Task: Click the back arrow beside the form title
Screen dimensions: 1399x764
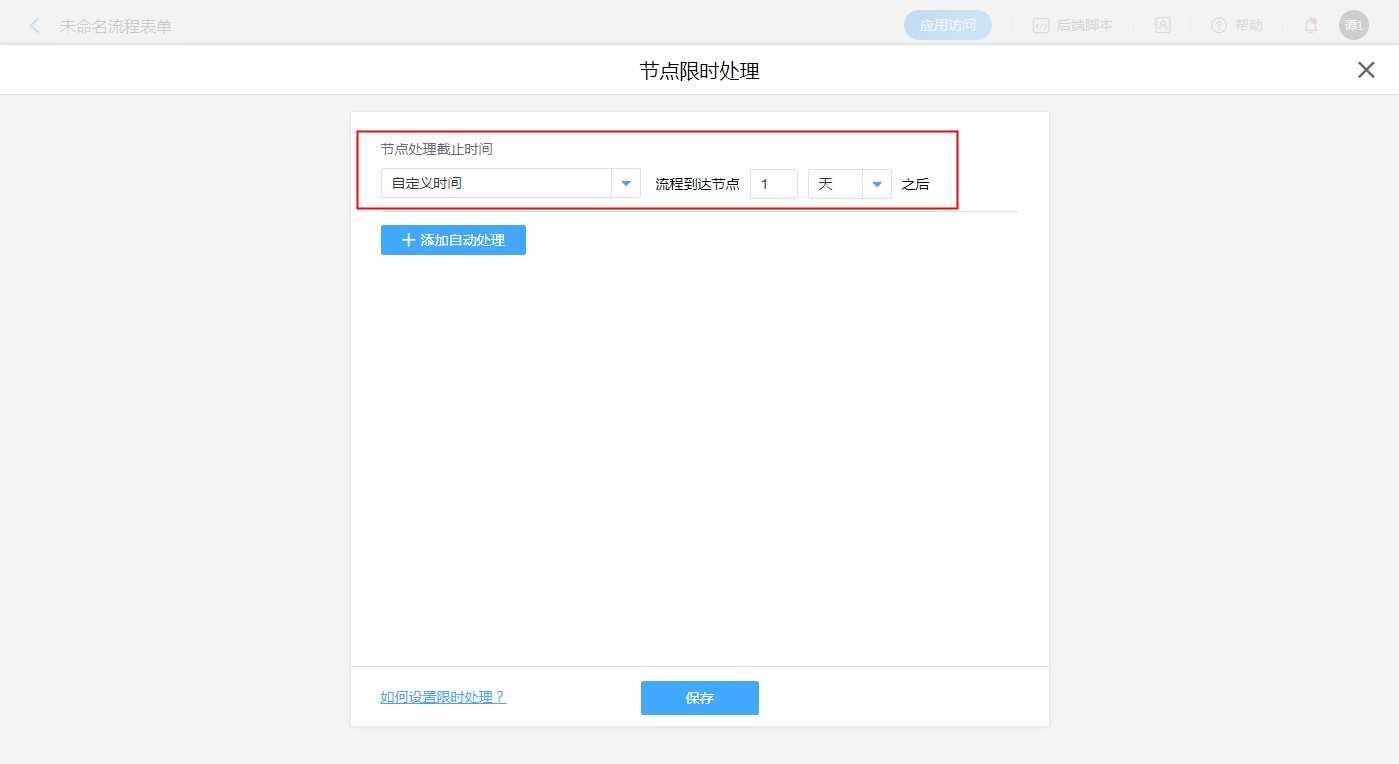Action: point(35,26)
